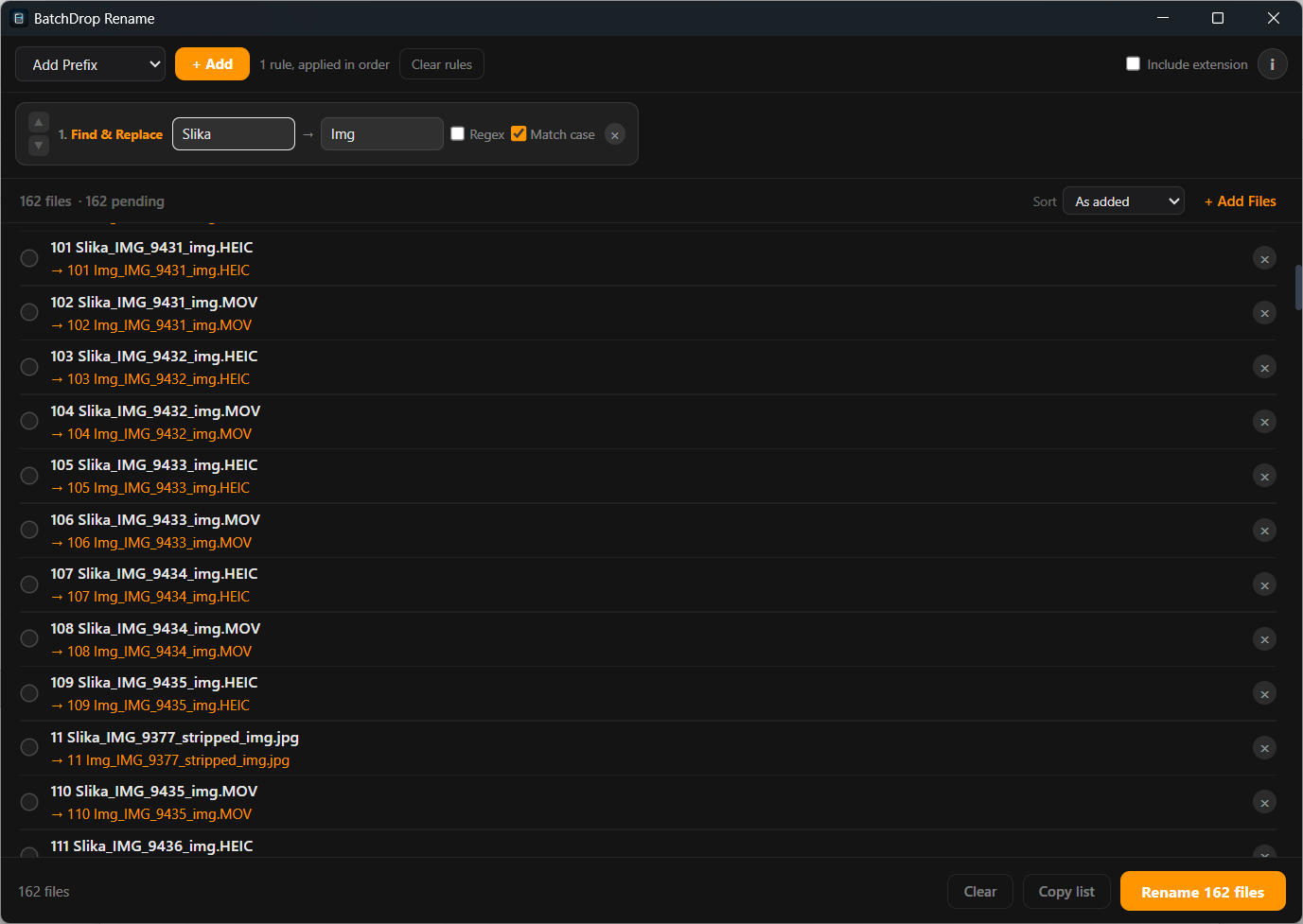The width and height of the screenshot is (1303, 924).
Task: Remove file 107 Slika_IMG_9434_img.HEIC from list
Action: (1264, 584)
